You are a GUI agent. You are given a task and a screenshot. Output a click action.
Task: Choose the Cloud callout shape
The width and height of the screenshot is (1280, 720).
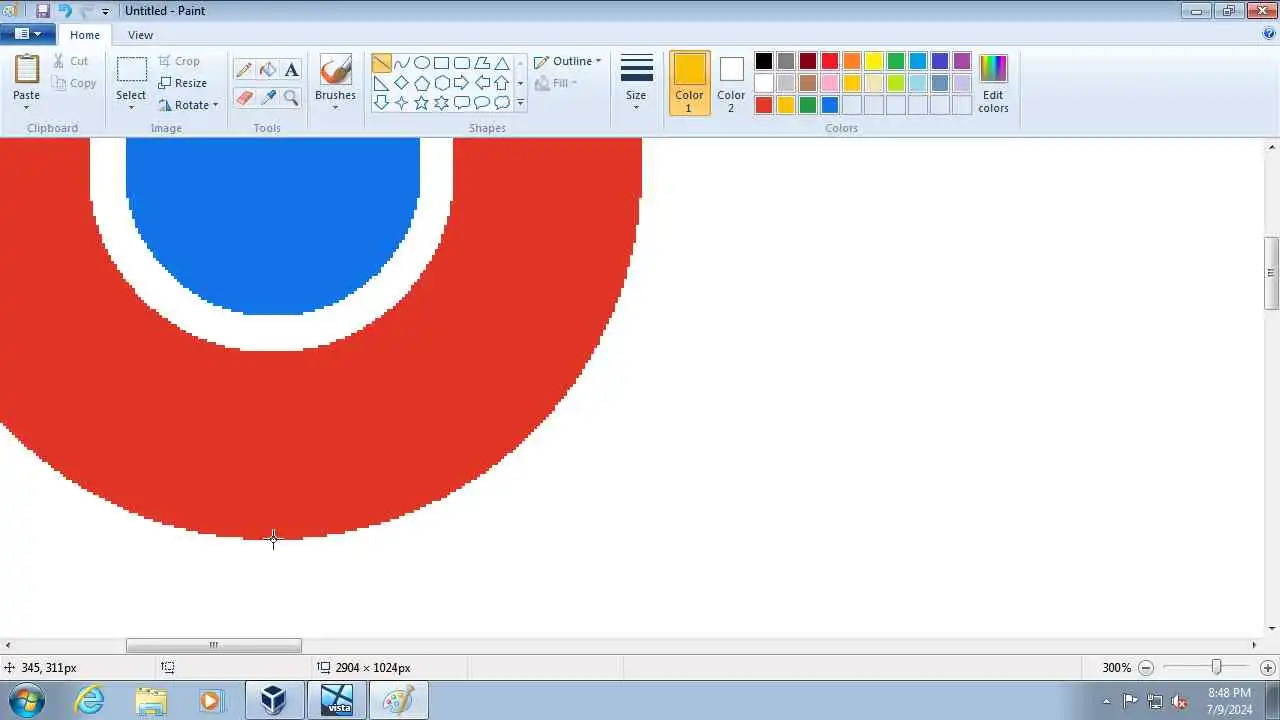point(501,103)
